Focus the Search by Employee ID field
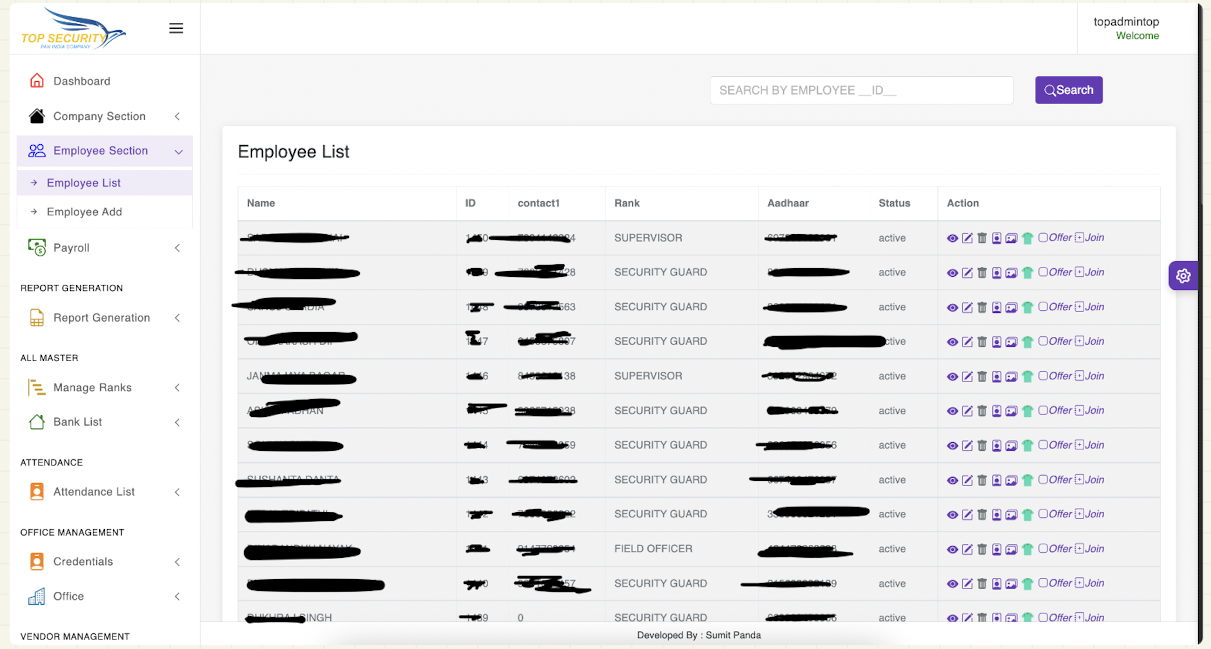This screenshot has height=649, width=1211. [x=861, y=90]
